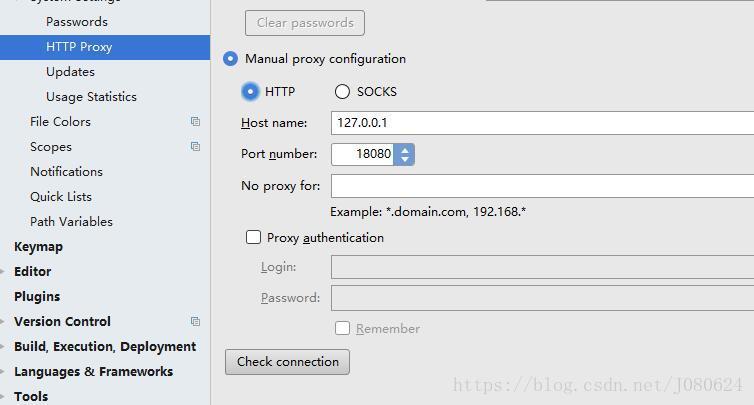This screenshot has width=754, height=405.
Task: Open the Updates settings page
Action: coord(70,72)
